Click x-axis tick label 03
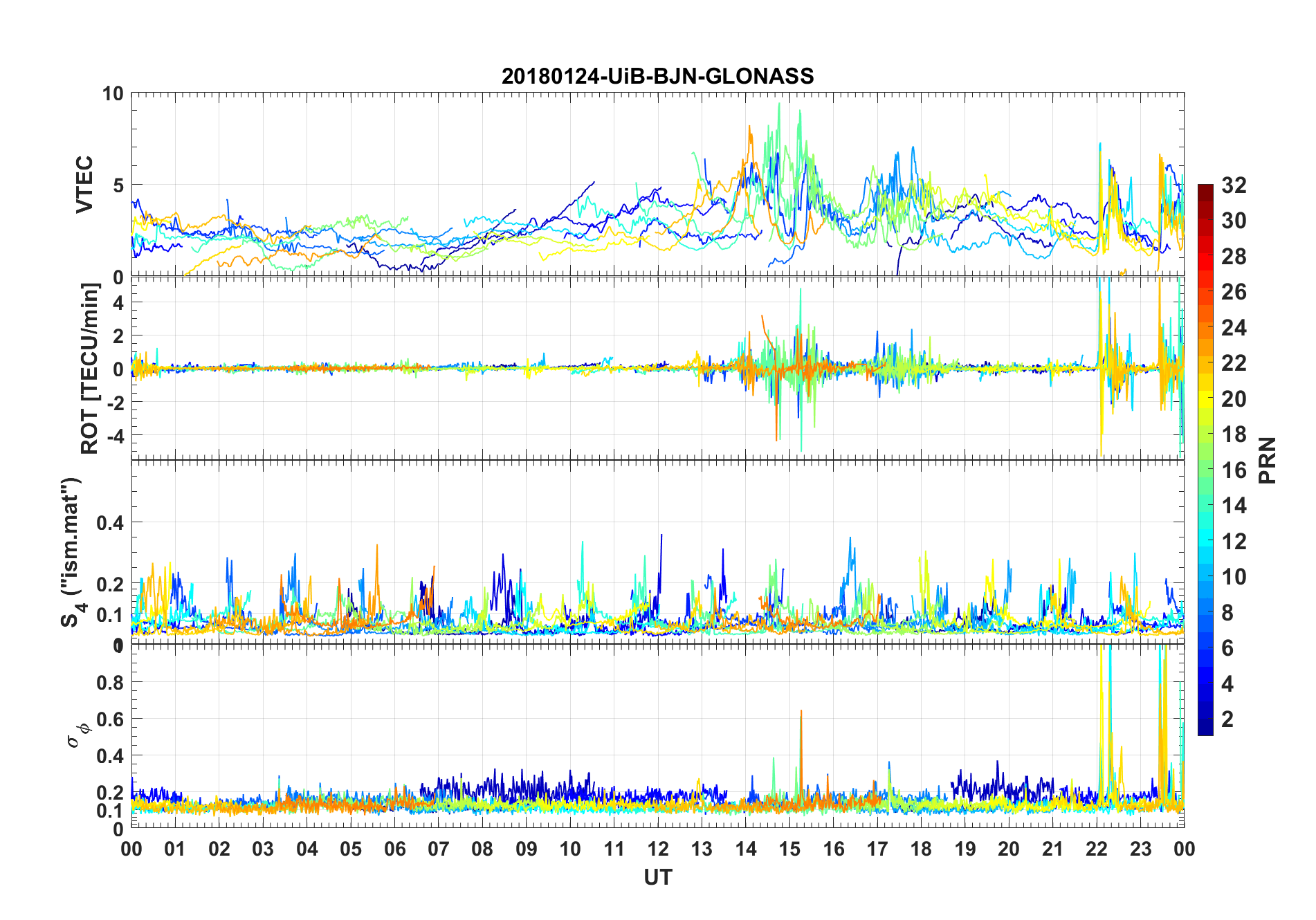 (x=263, y=849)
